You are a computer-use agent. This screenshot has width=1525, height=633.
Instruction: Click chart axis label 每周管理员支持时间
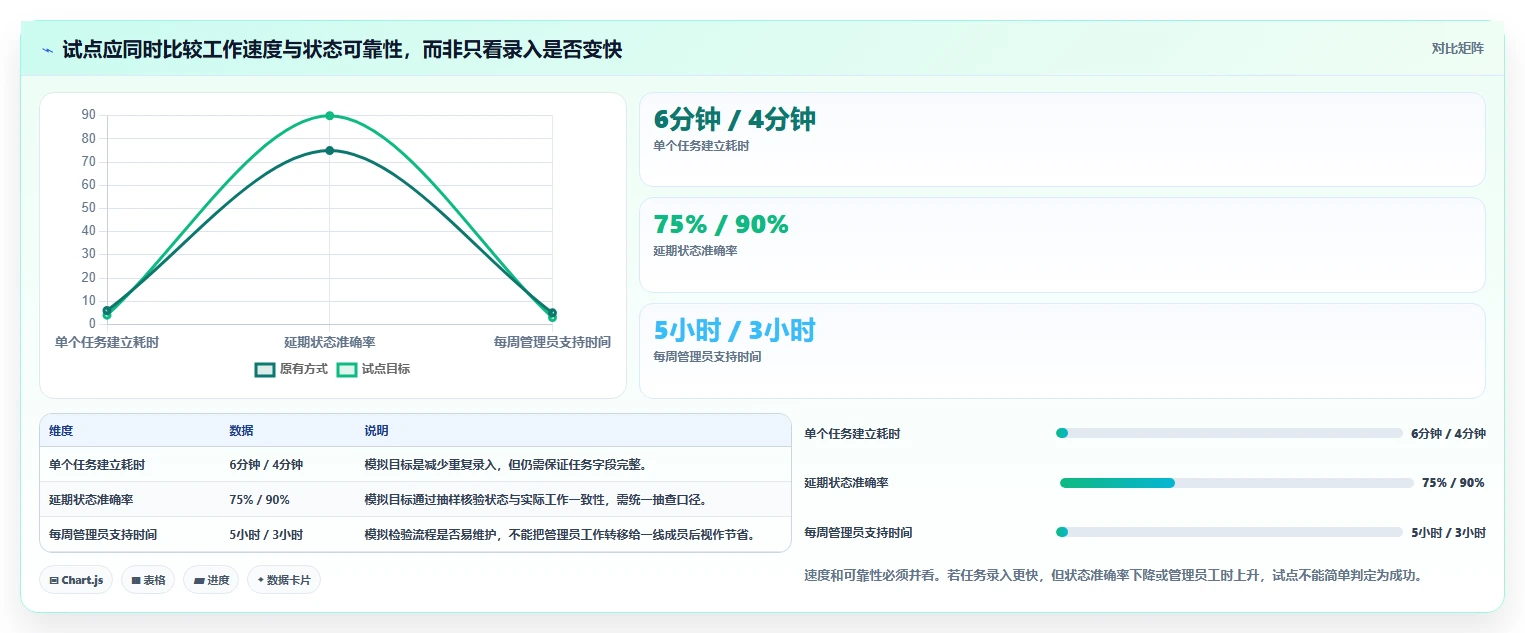pos(552,342)
